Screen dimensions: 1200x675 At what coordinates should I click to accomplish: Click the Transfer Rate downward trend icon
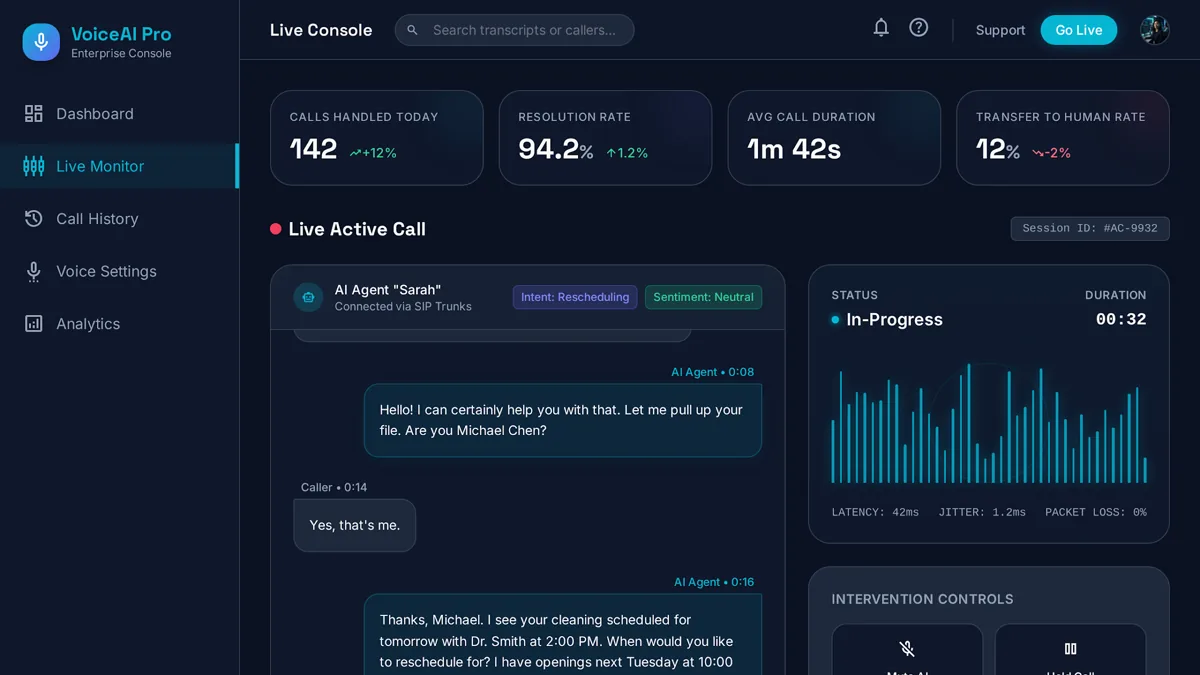[x=1039, y=153]
